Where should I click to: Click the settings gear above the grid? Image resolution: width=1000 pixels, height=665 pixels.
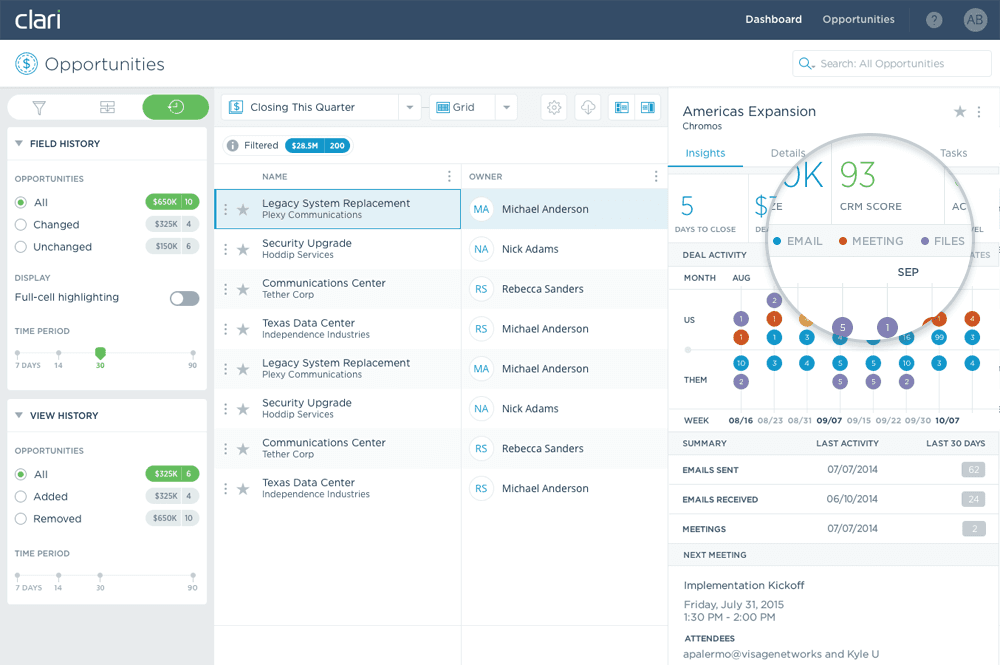[554, 106]
